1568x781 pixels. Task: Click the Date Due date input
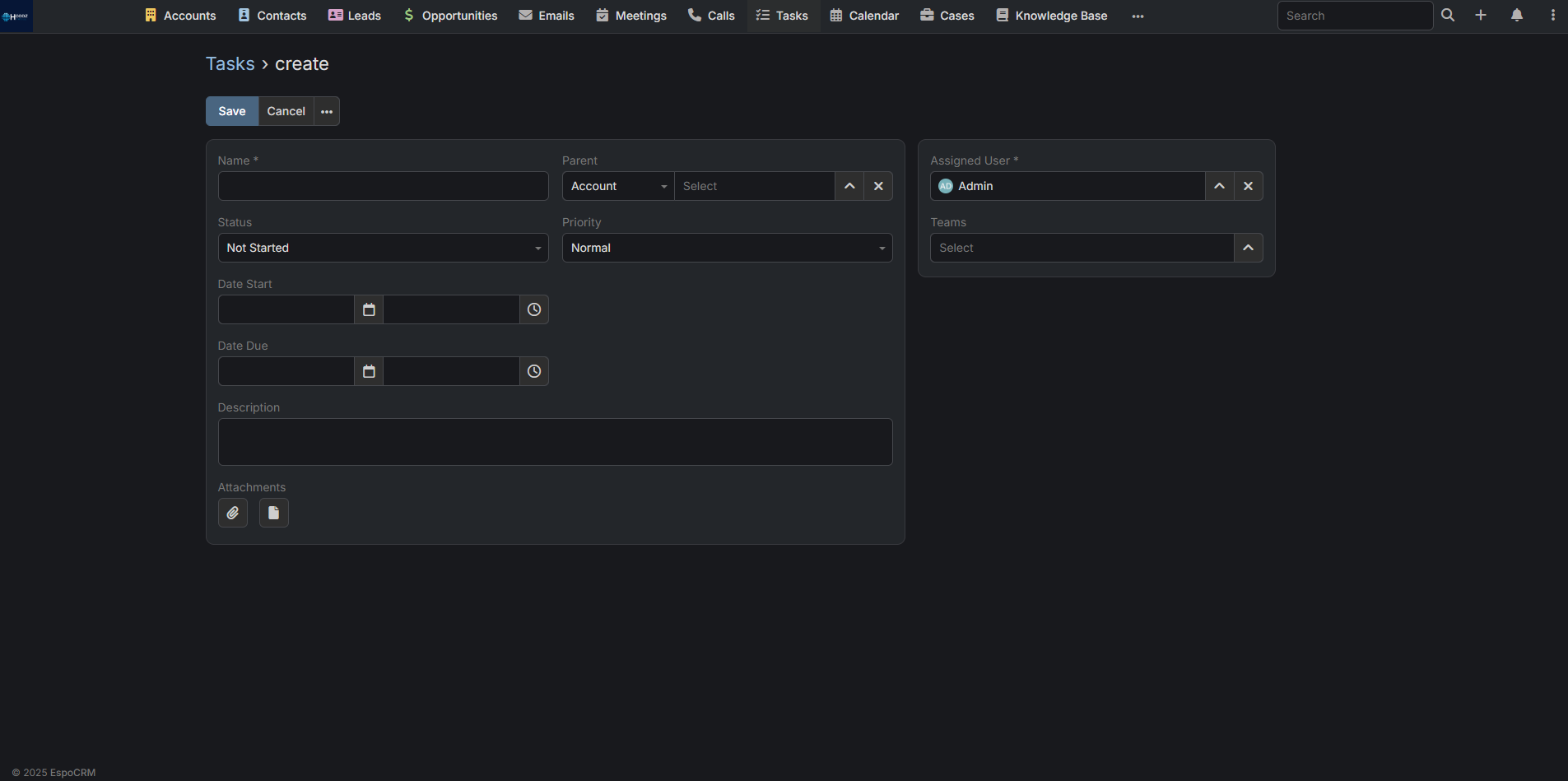[286, 371]
